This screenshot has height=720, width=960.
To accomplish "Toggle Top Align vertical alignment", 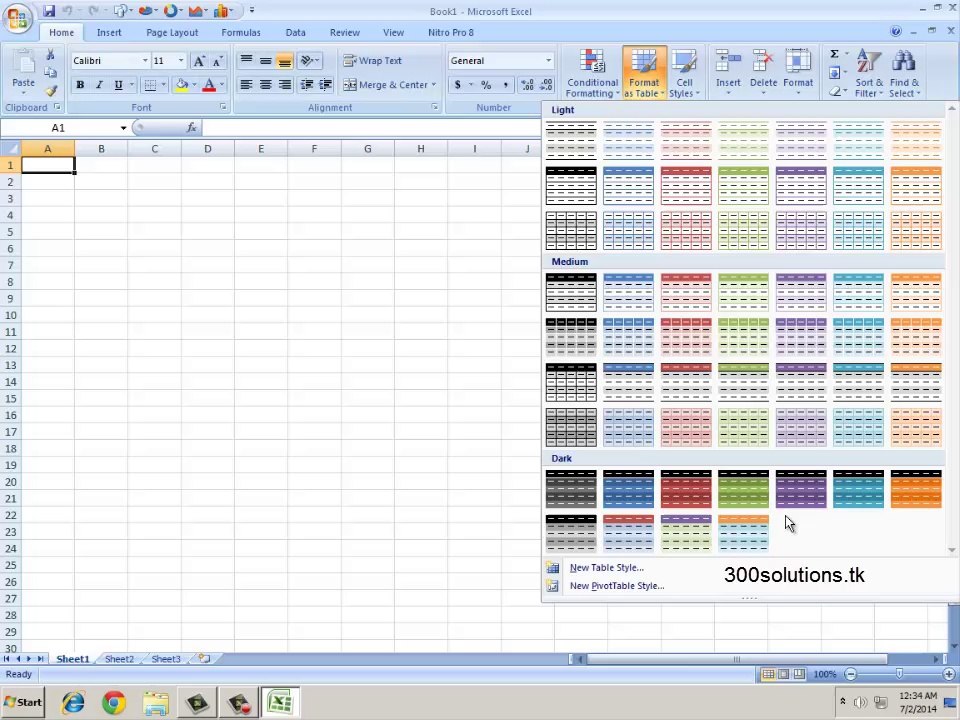I will pyautogui.click(x=246, y=60).
